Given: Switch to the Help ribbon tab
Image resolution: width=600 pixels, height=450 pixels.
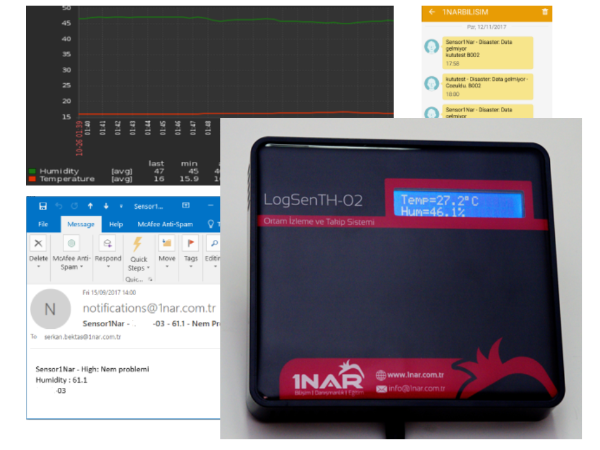Looking at the screenshot, I should [x=116, y=224].
